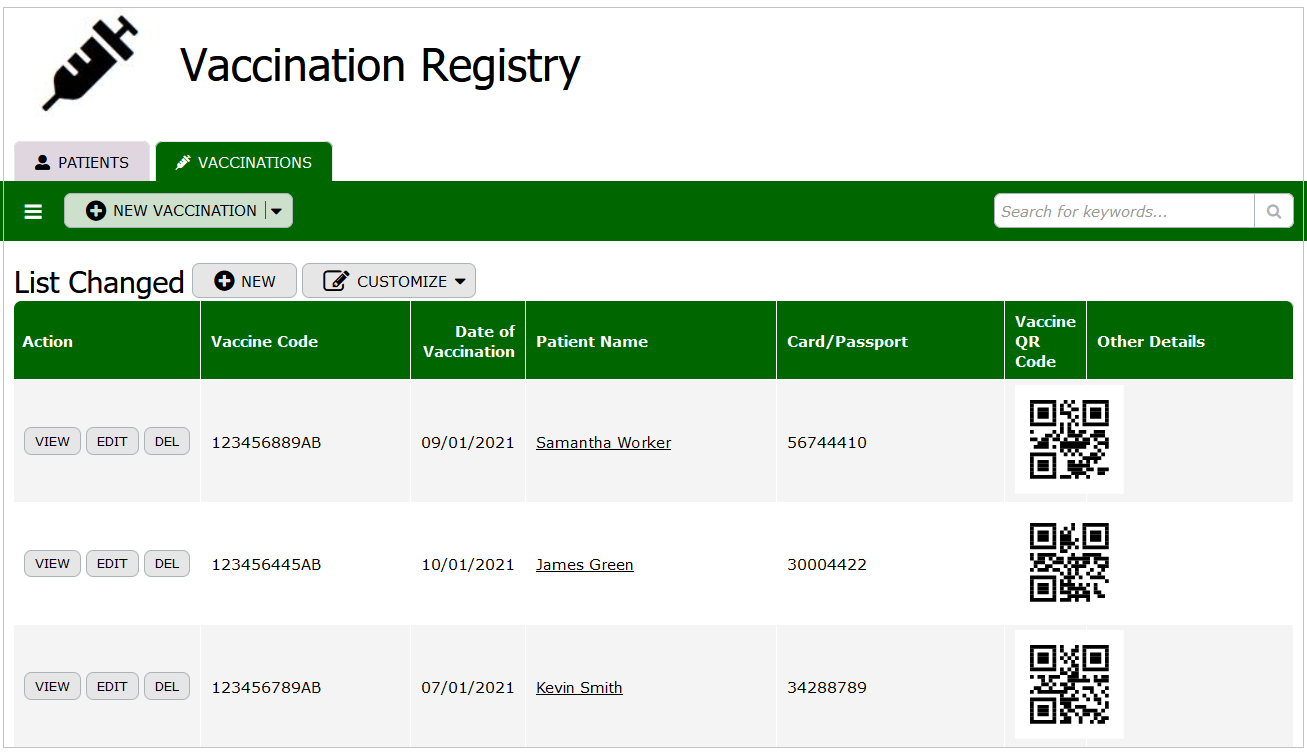Image resolution: width=1307 pixels, height=753 pixels.
Task: Open the hamburger menu icon
Action: (33, 211)
